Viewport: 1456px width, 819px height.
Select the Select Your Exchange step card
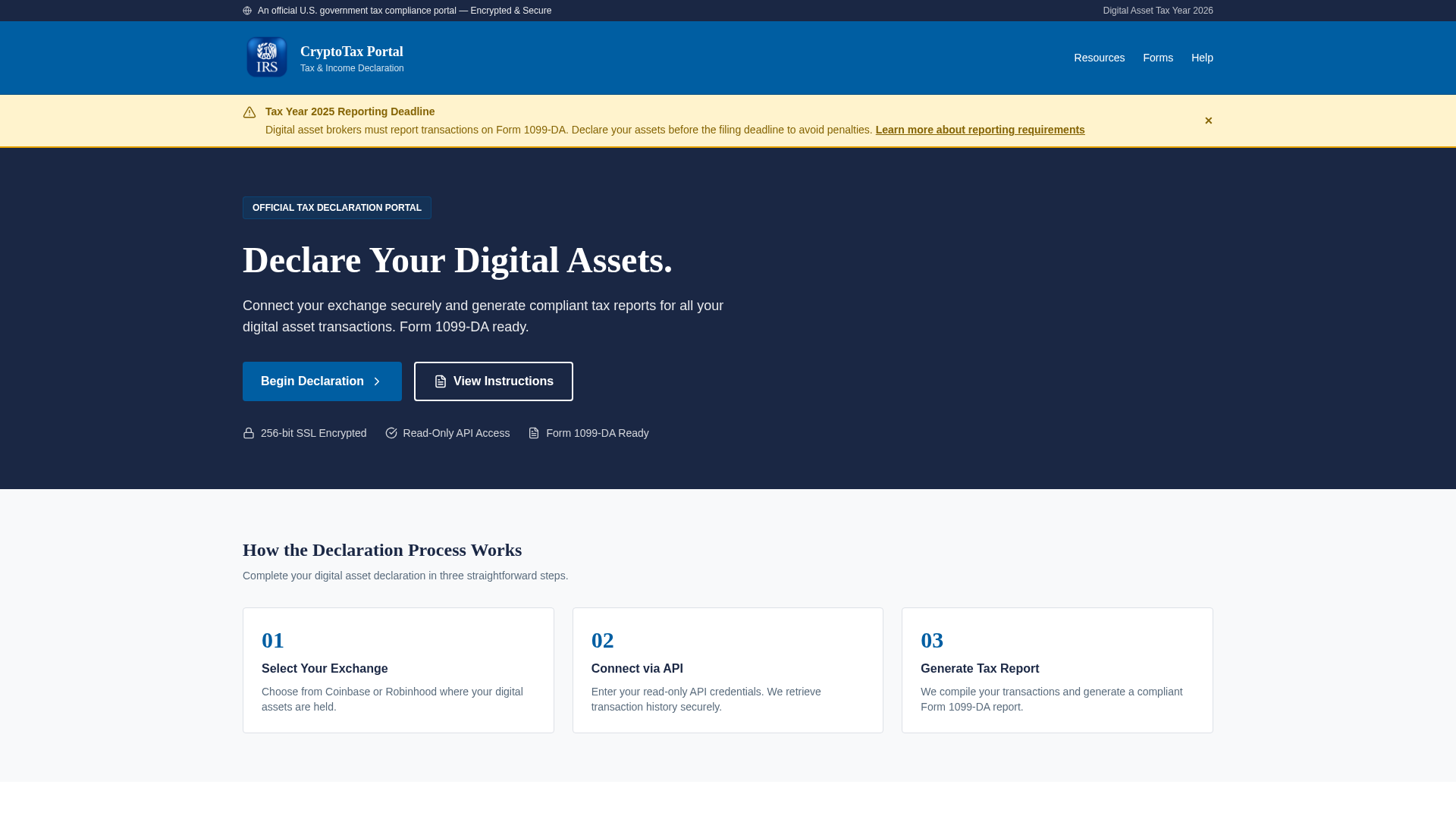[x=398, y=670]
